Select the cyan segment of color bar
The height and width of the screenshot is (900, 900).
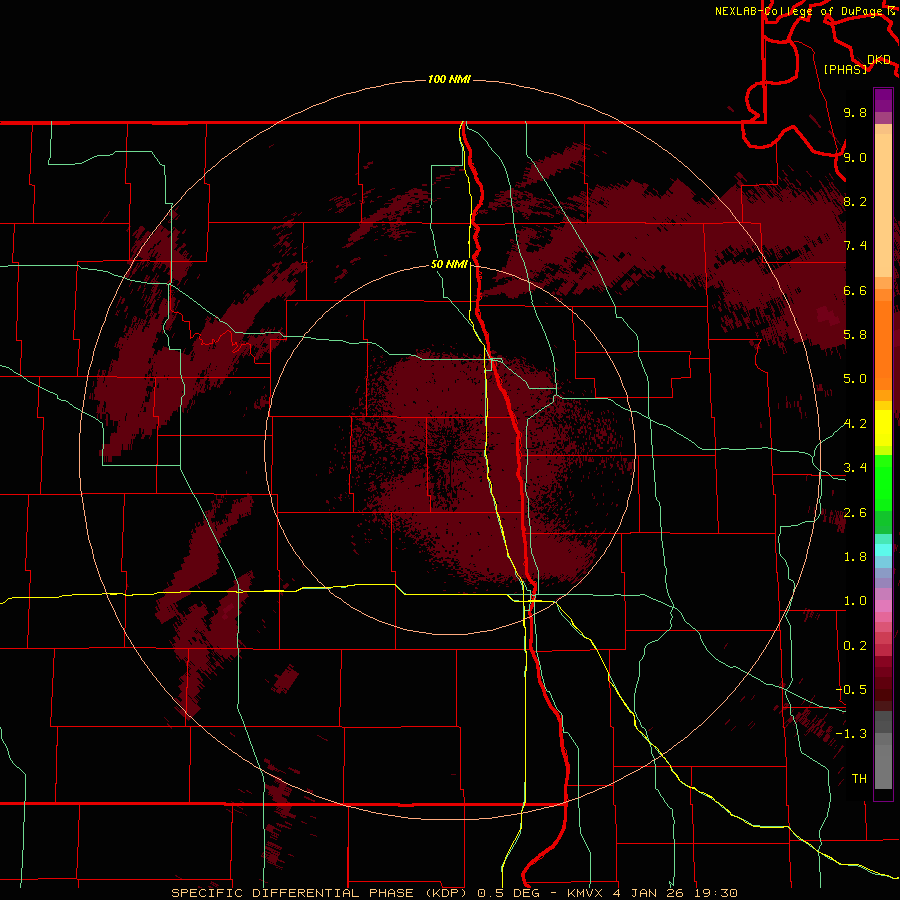click(x=883, y=550)
